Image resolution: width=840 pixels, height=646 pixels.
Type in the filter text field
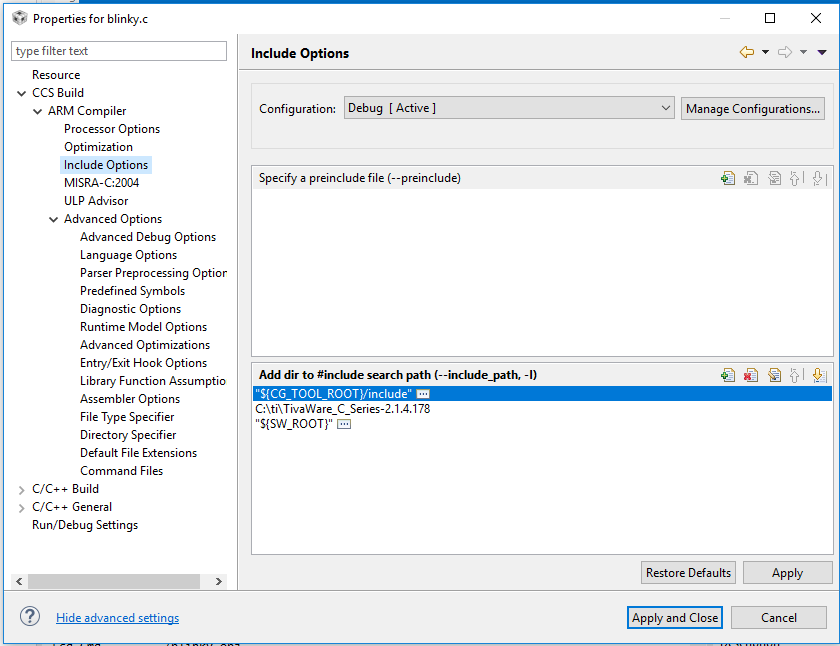point(118,51)
